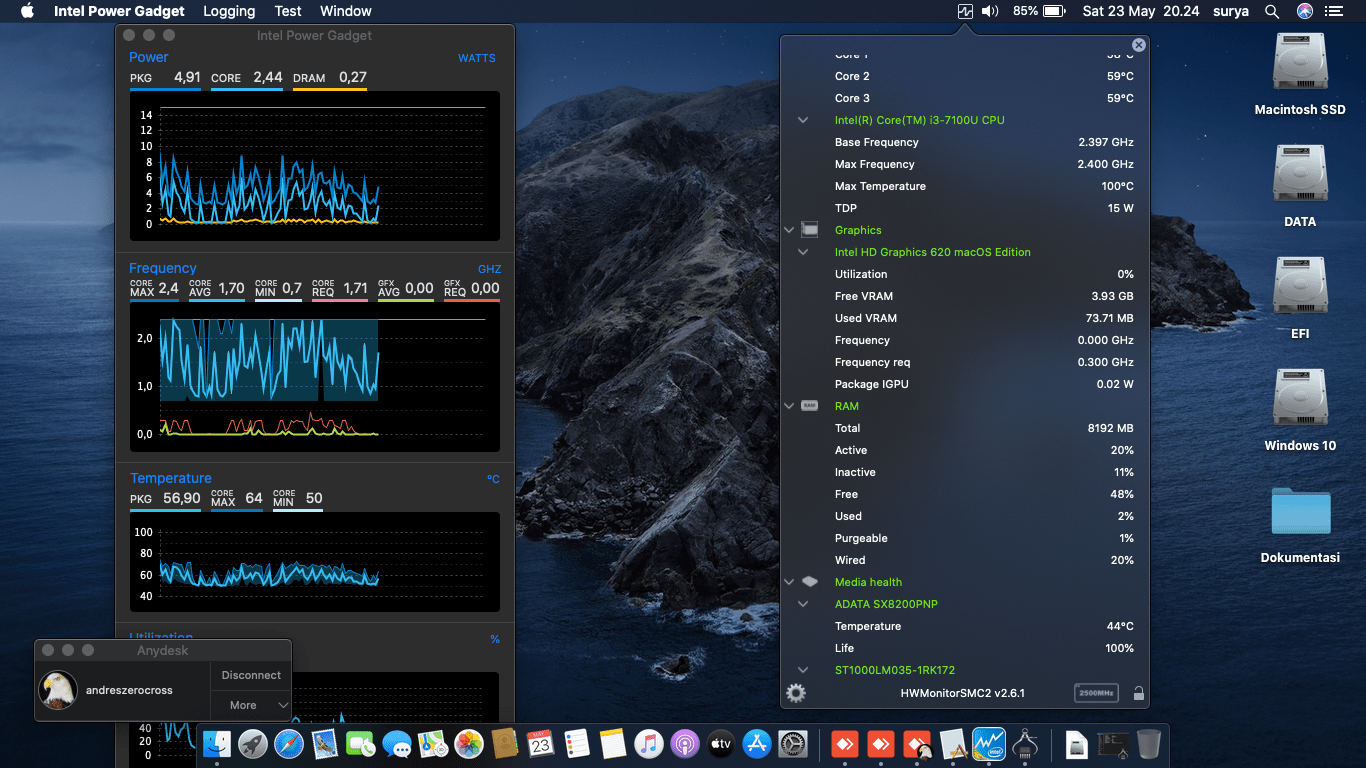The image size is (1366, 768).
Task: Click the blue PKG power legend bar
Action: coord(165,90)
